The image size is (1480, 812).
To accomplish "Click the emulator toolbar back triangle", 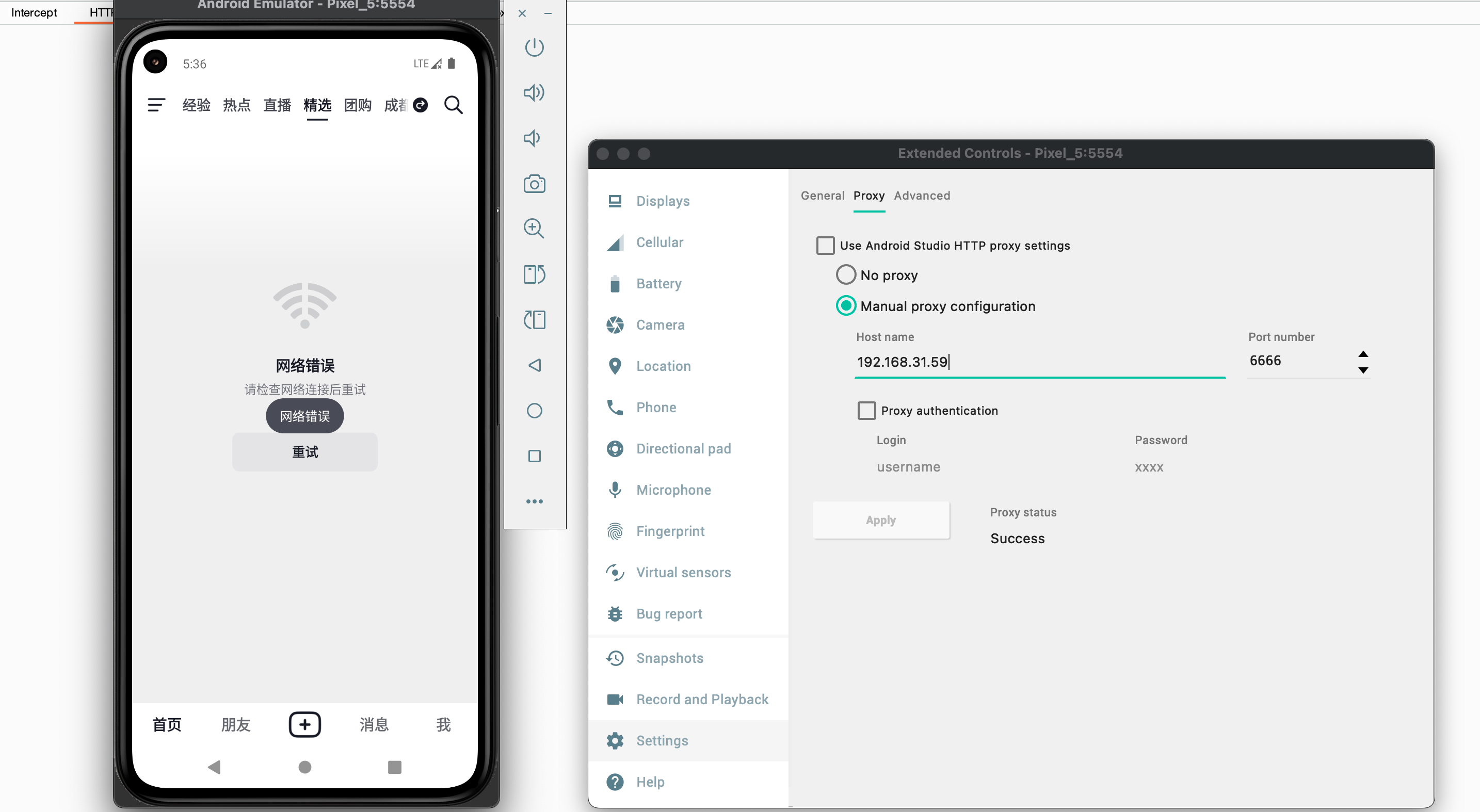I will 534,365.
